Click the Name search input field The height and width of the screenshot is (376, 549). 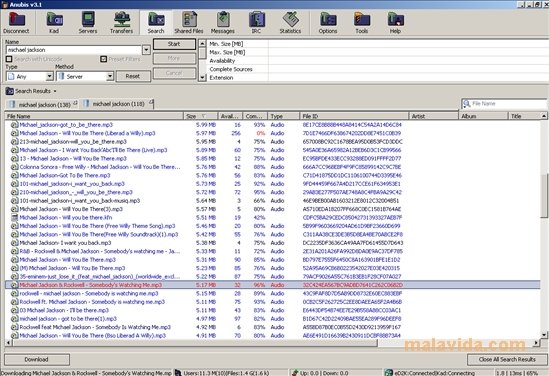point(74,50)
